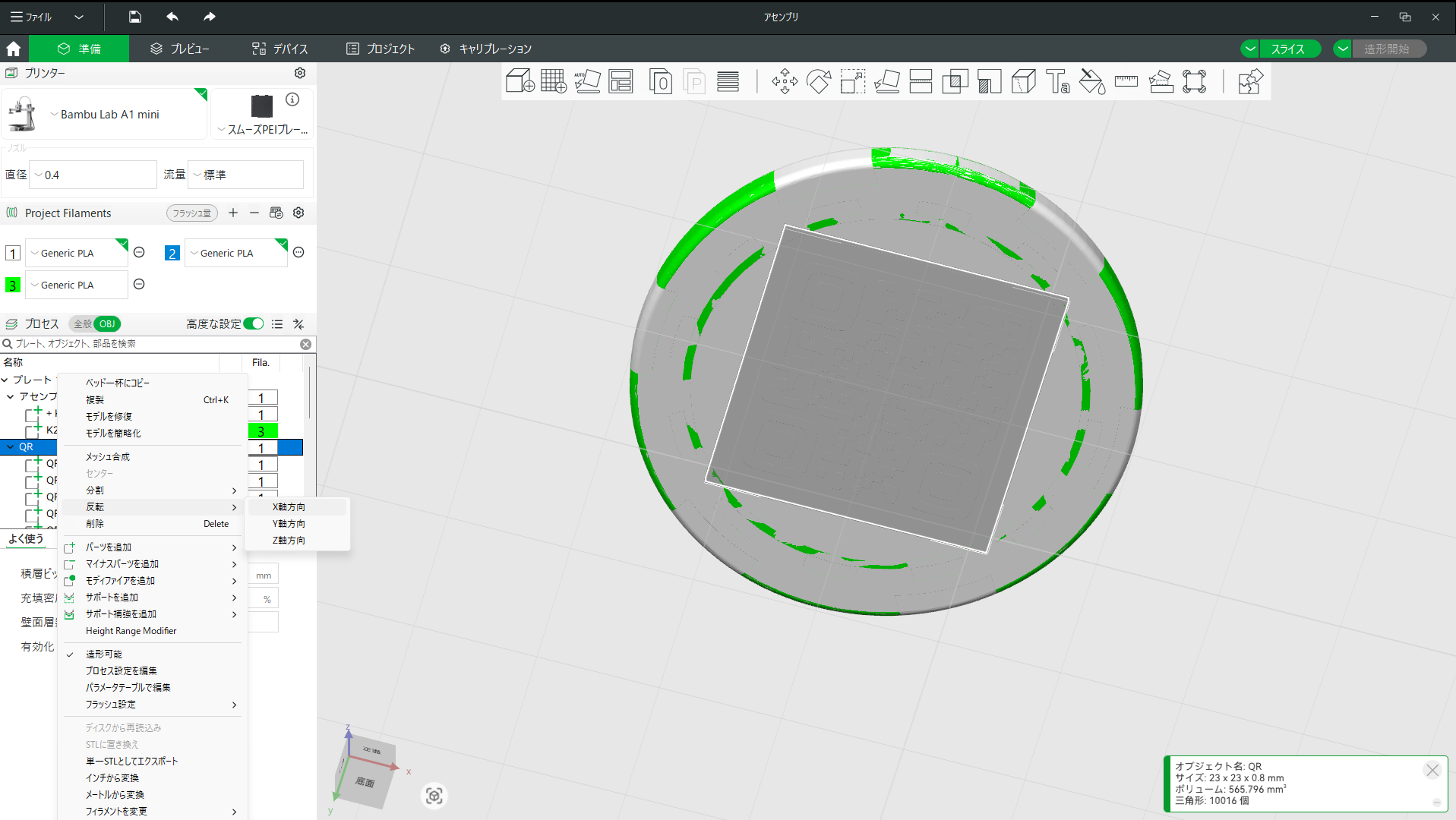This screenshot has width=1456, height=820.
Task: Collapse the QR object tree node
Action: 10,447
